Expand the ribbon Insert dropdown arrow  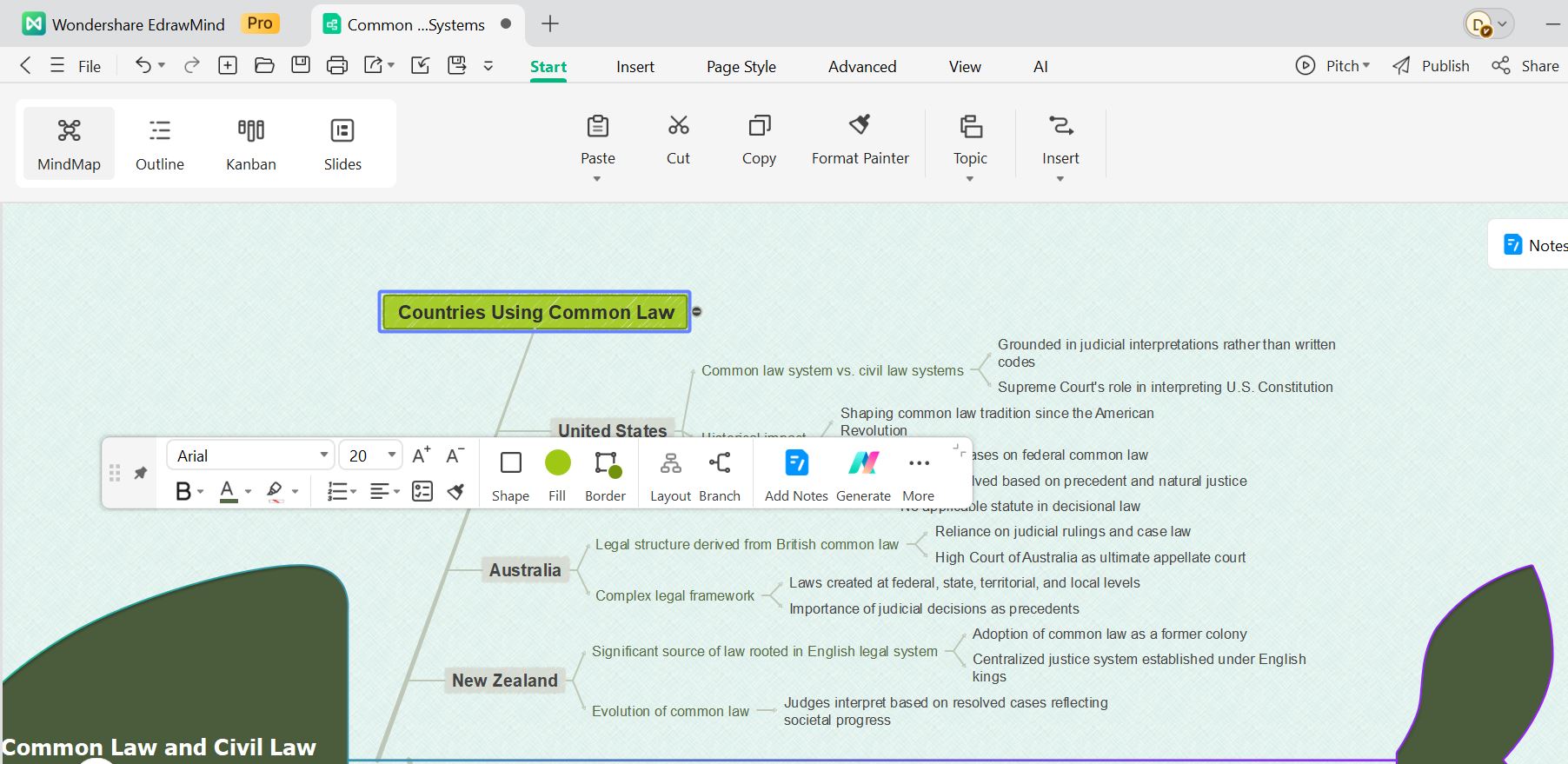pos(1060,179)
